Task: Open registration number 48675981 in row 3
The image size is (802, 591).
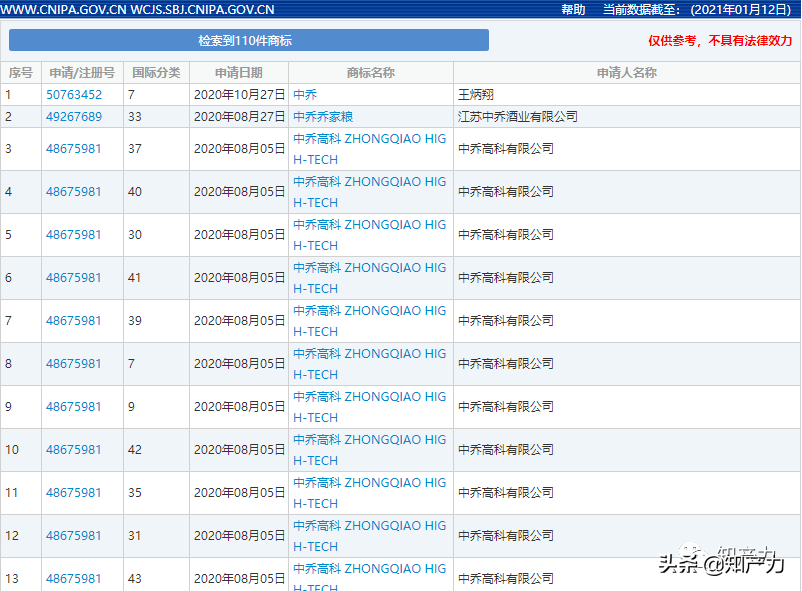Action: [74, 149]
